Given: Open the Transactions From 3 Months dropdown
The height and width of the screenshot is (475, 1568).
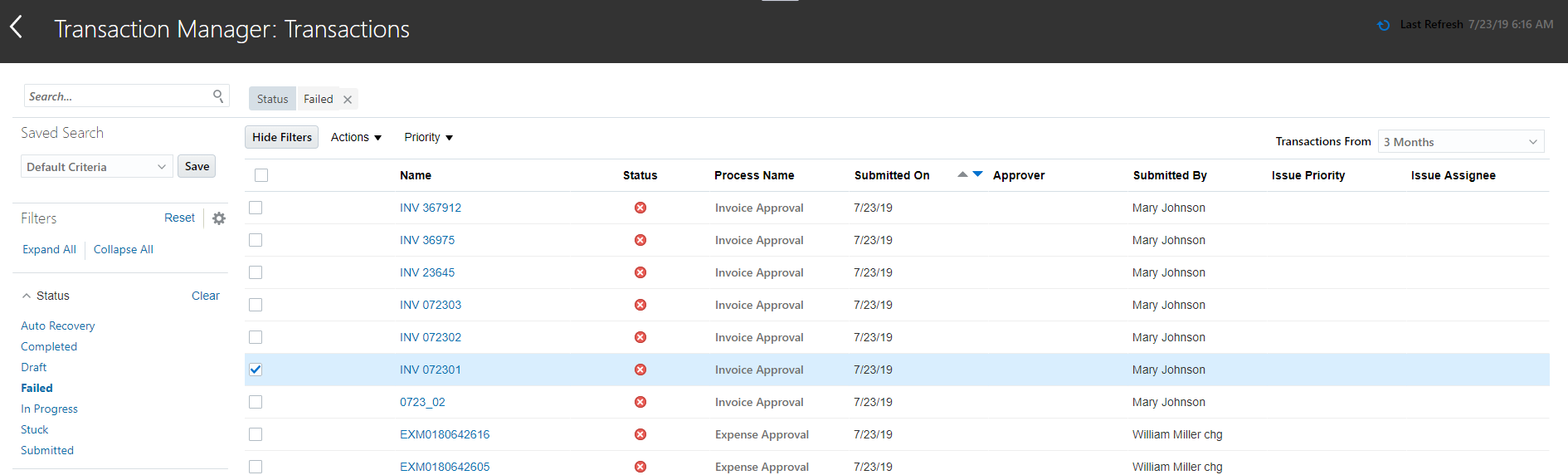Looking at the screenshot, I should [1460, 142].
